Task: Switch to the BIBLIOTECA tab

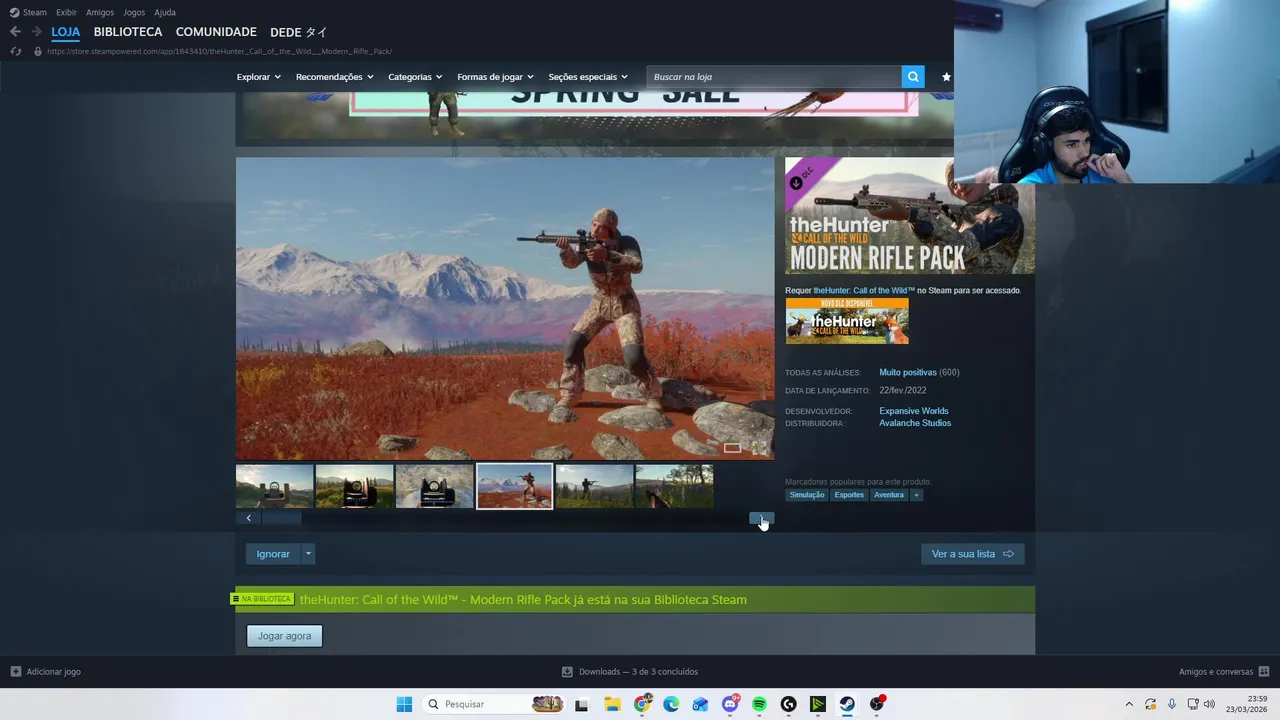Action: (128, 32)
